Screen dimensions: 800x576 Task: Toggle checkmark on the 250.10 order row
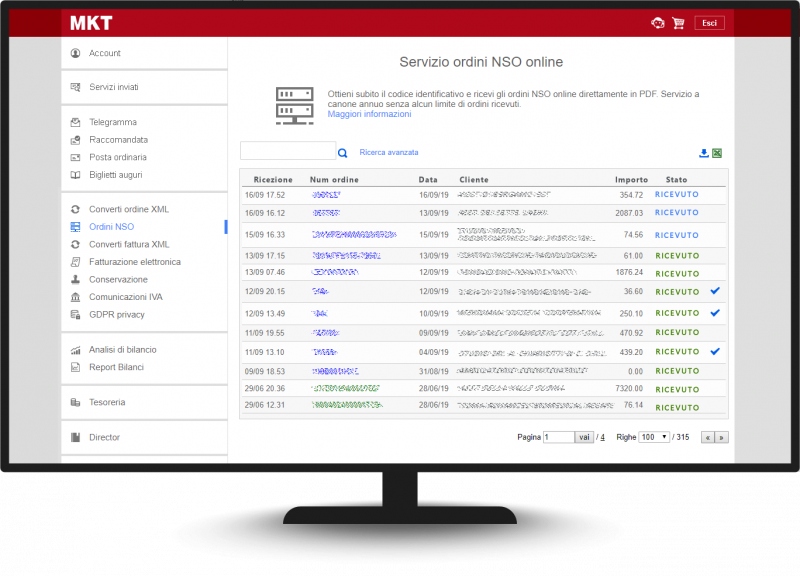(715, 313)
